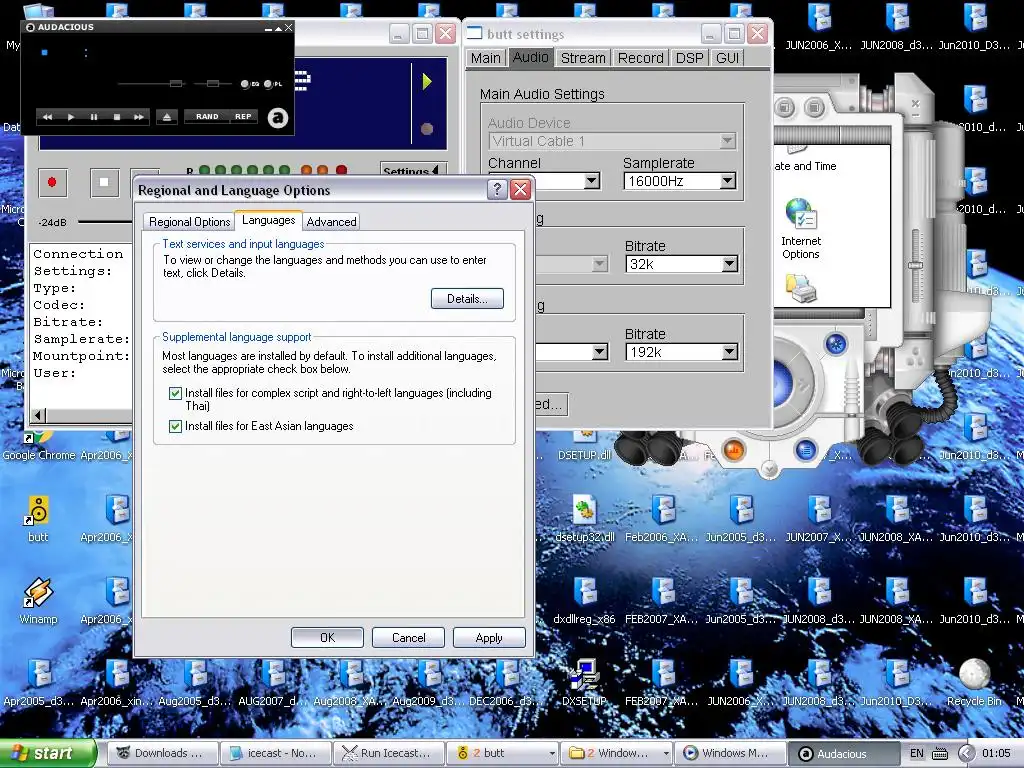
Task: Click the Details... button
Action: pos(467,298)
